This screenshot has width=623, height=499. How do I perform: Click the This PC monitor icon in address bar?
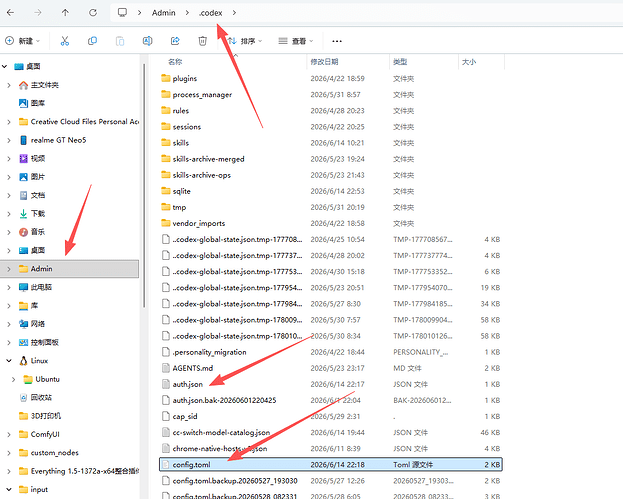122,13
